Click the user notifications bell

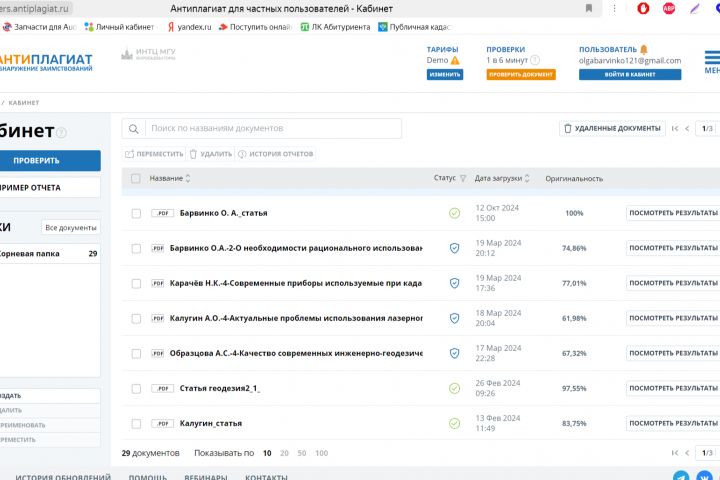pyautogui.click(x=644, y=49)
